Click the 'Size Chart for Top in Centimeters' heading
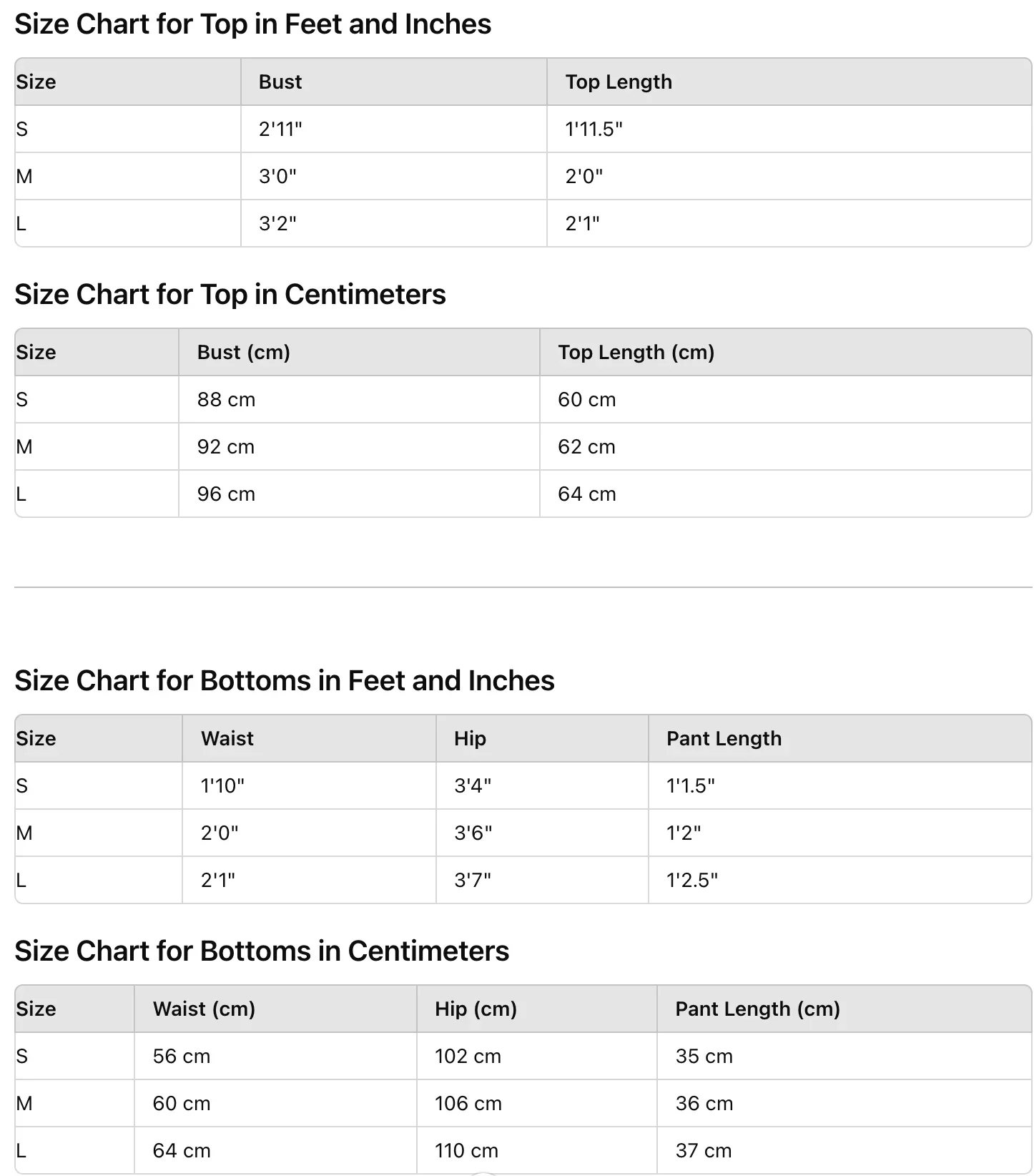 click(230, 295)
